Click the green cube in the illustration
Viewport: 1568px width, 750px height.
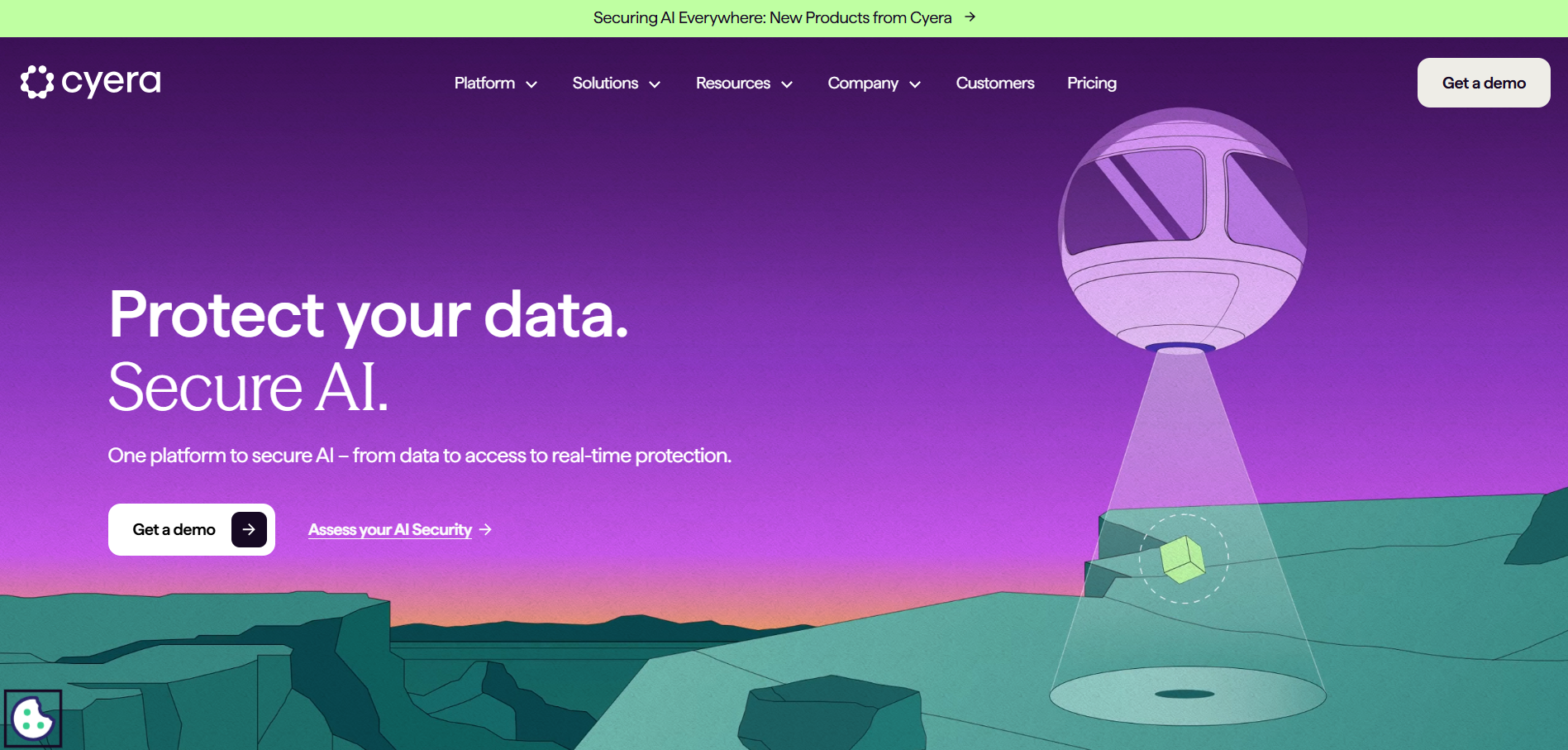pyautogui.click(x=1183, y=559)
